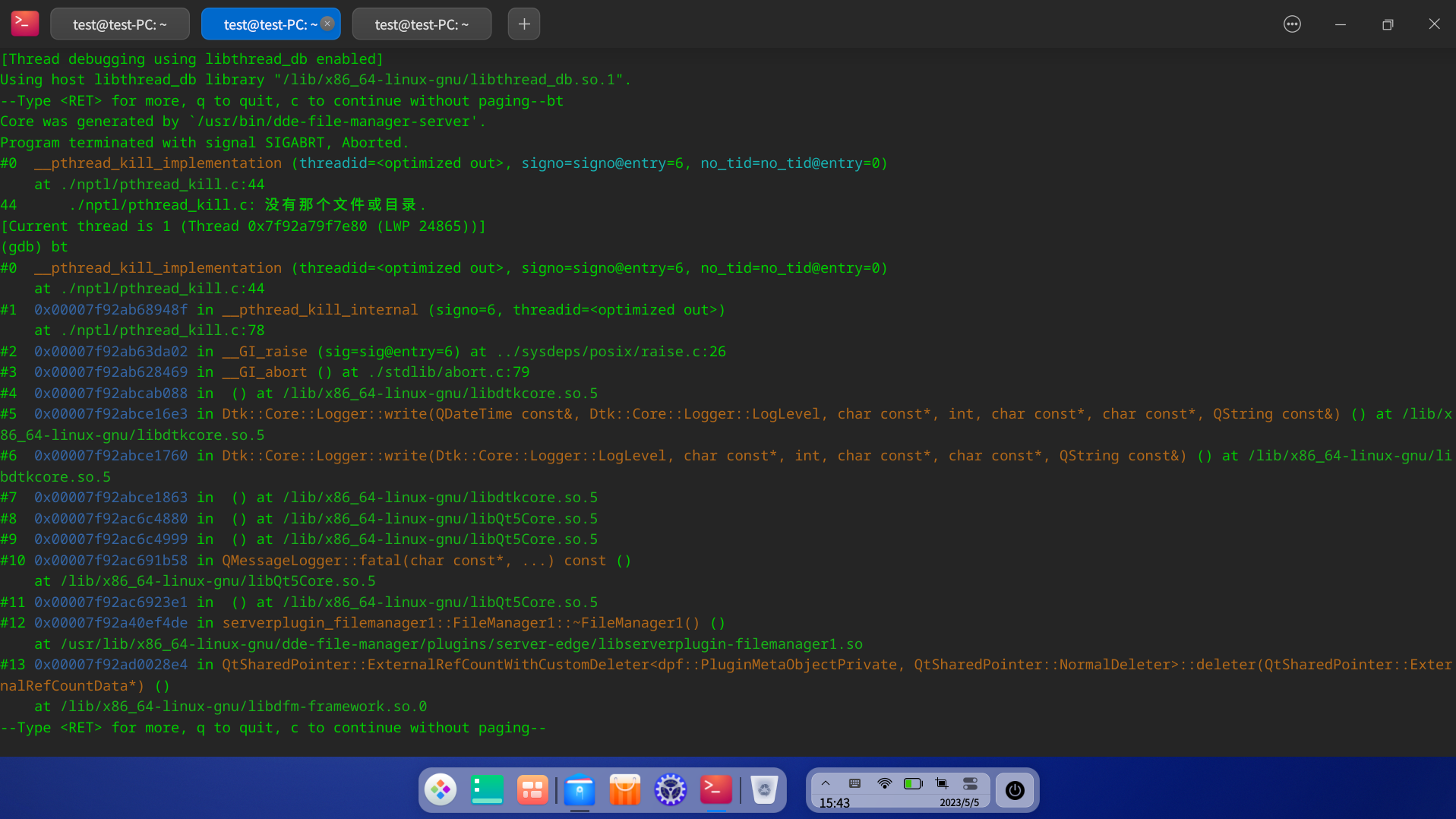Open the File Manager from the dock

pos(580,790)
